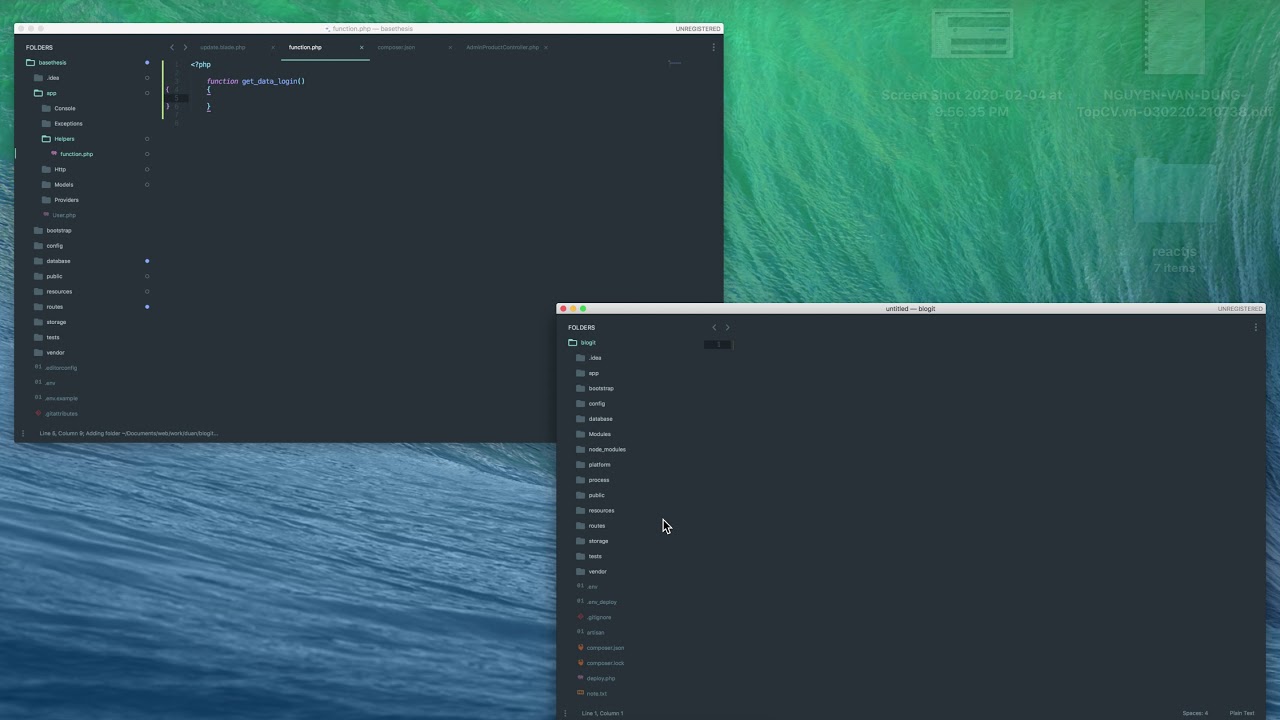
Task: Go forward using the right arrow in basethesis window
Action: tap(185, 47)
